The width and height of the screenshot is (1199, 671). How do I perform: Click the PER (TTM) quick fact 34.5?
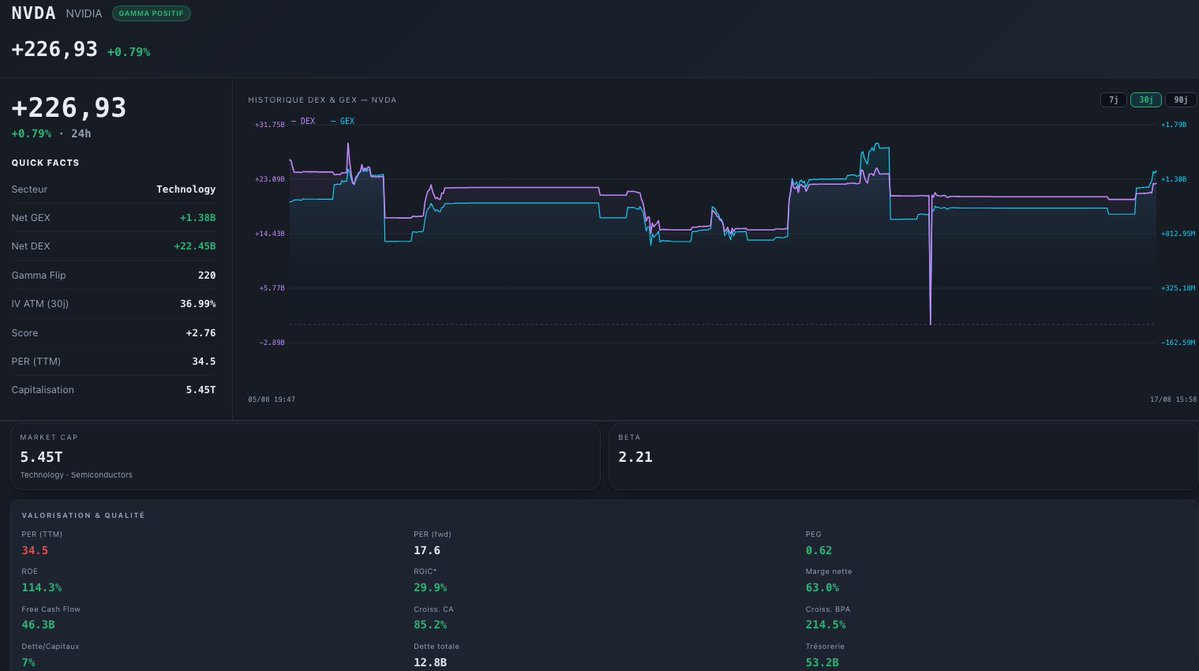click(x=203, y=361)
